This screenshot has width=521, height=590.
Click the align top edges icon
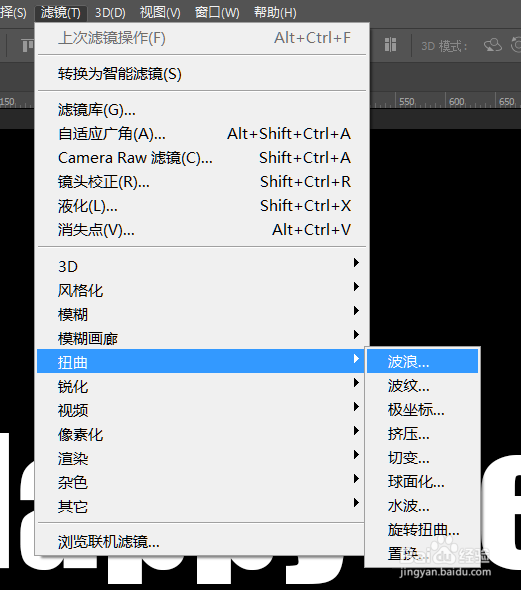[27, 46]
